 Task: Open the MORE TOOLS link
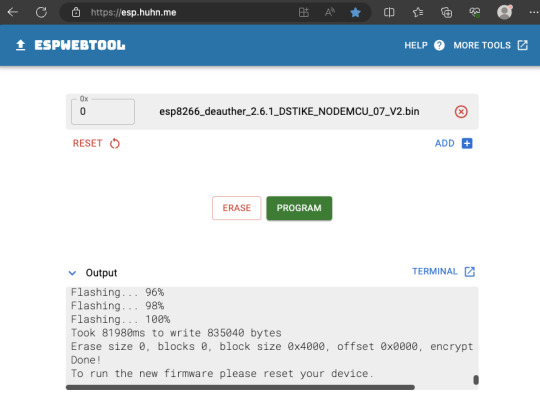click(482, 45)
